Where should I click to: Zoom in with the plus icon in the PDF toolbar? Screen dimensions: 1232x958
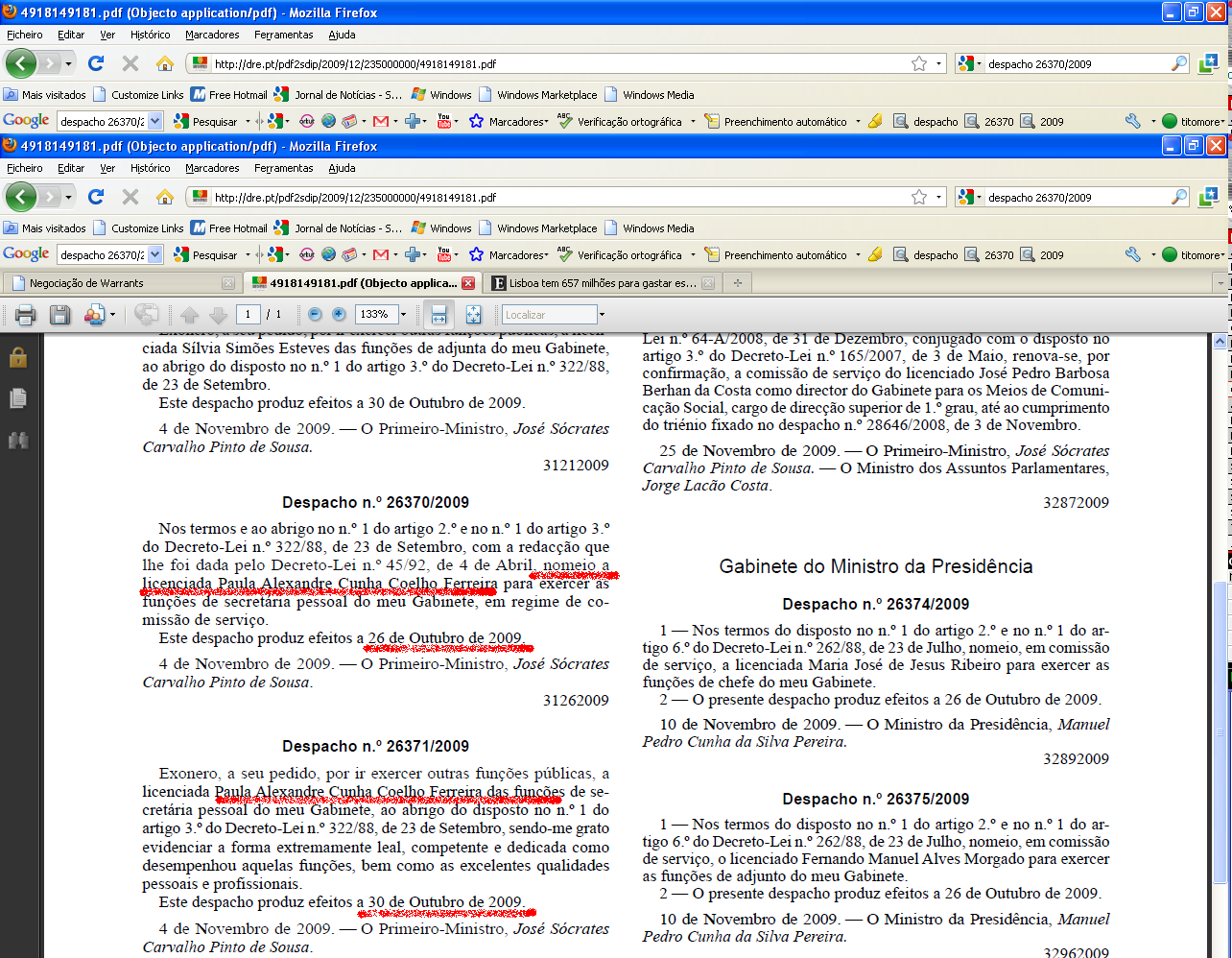point(339,315)
